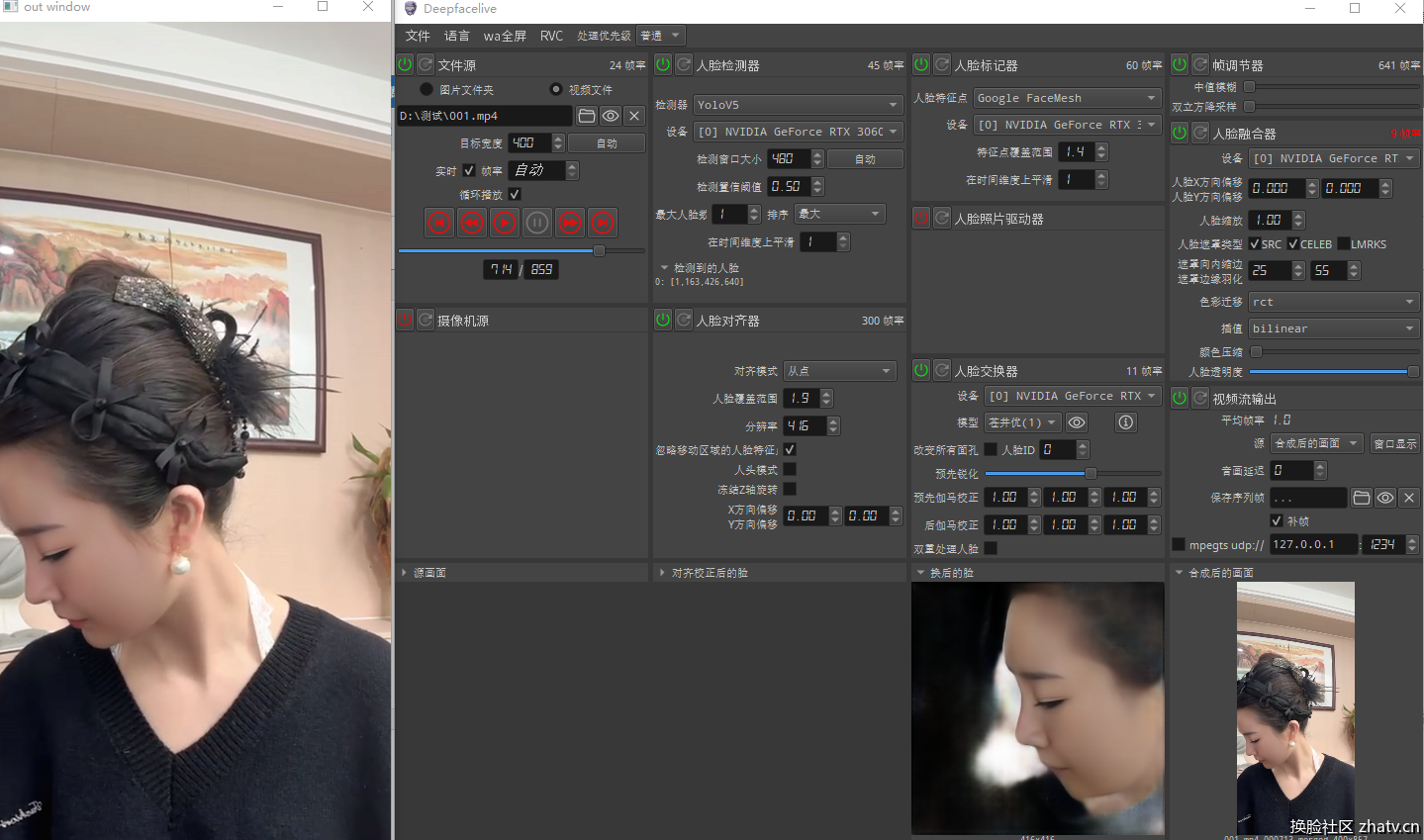Click the info icon in 人脸交换器 panel

point(1125,422)
